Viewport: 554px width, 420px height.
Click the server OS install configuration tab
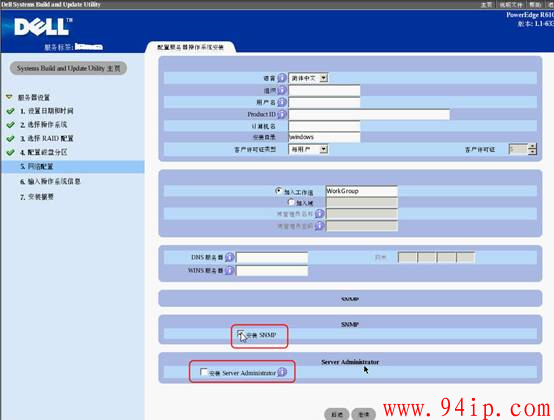click(190, 47)
